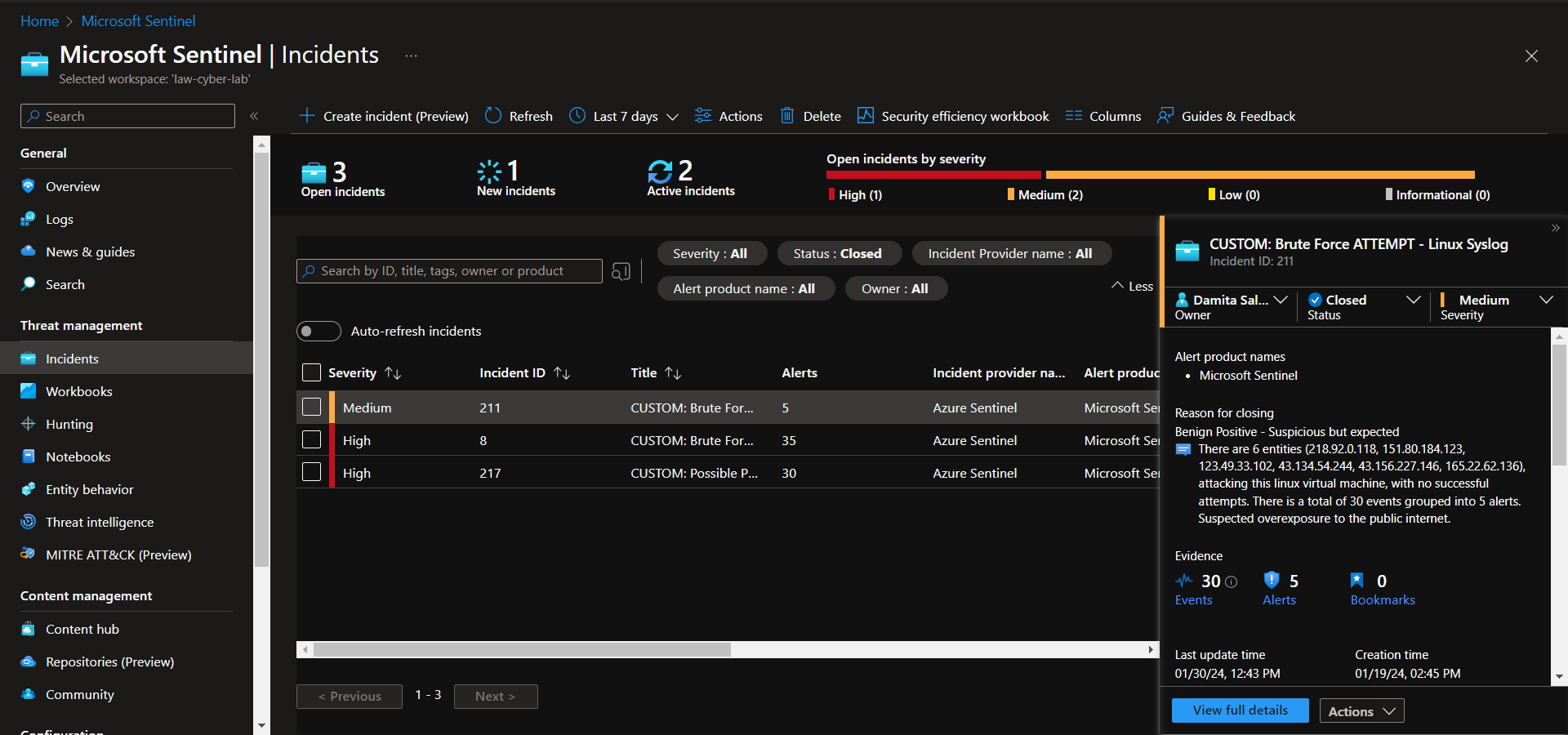Open the Status : Closed filter
This screenshot has height=735, width=1568.
[838, 253]
